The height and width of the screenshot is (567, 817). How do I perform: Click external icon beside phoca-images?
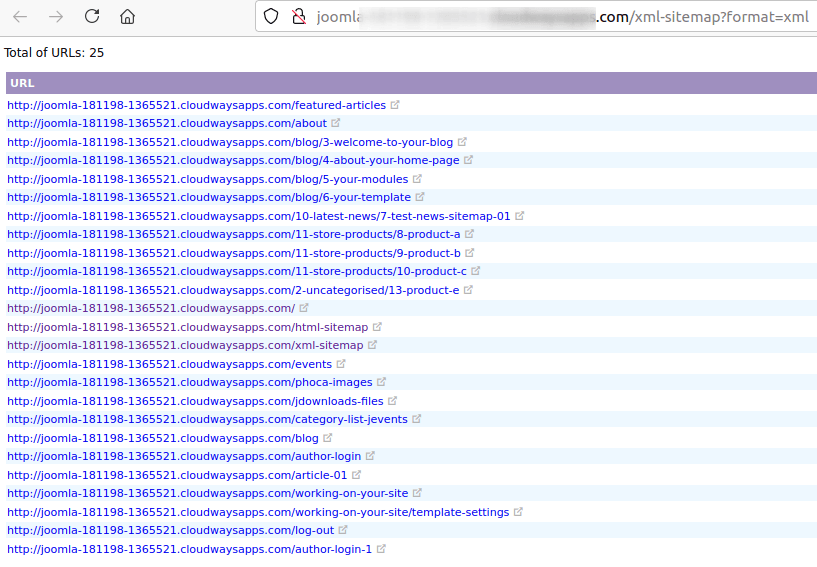click(381, 382)
